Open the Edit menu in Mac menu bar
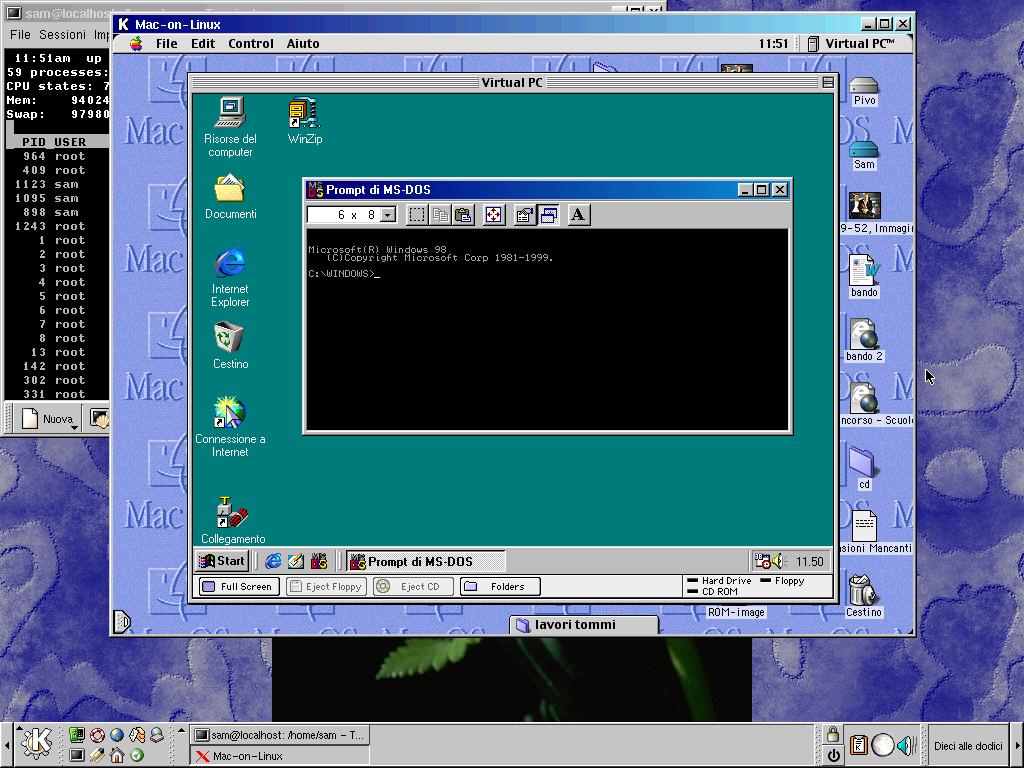This screenshot has width=1024, height=768. pyautogui.click(x=203, y=44)
